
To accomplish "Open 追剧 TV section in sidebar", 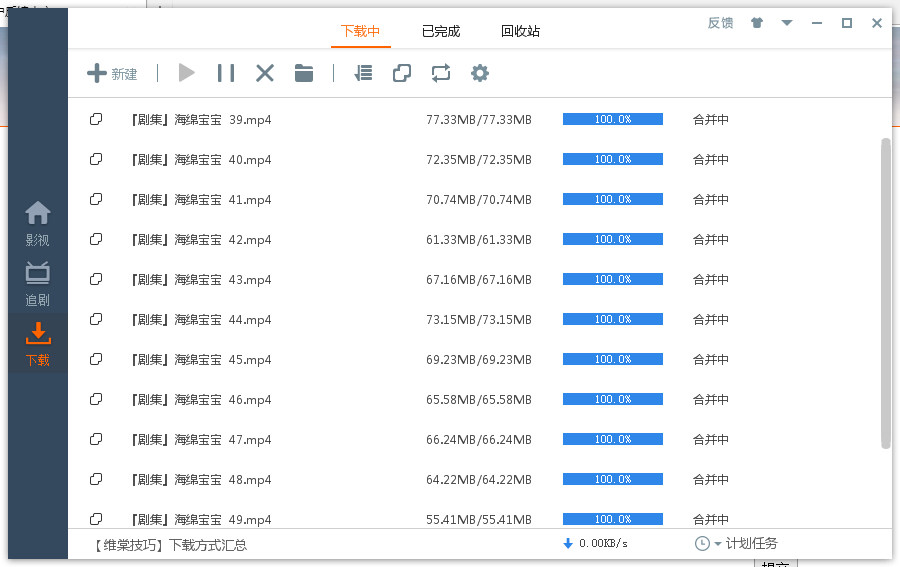I will point(38,284).
